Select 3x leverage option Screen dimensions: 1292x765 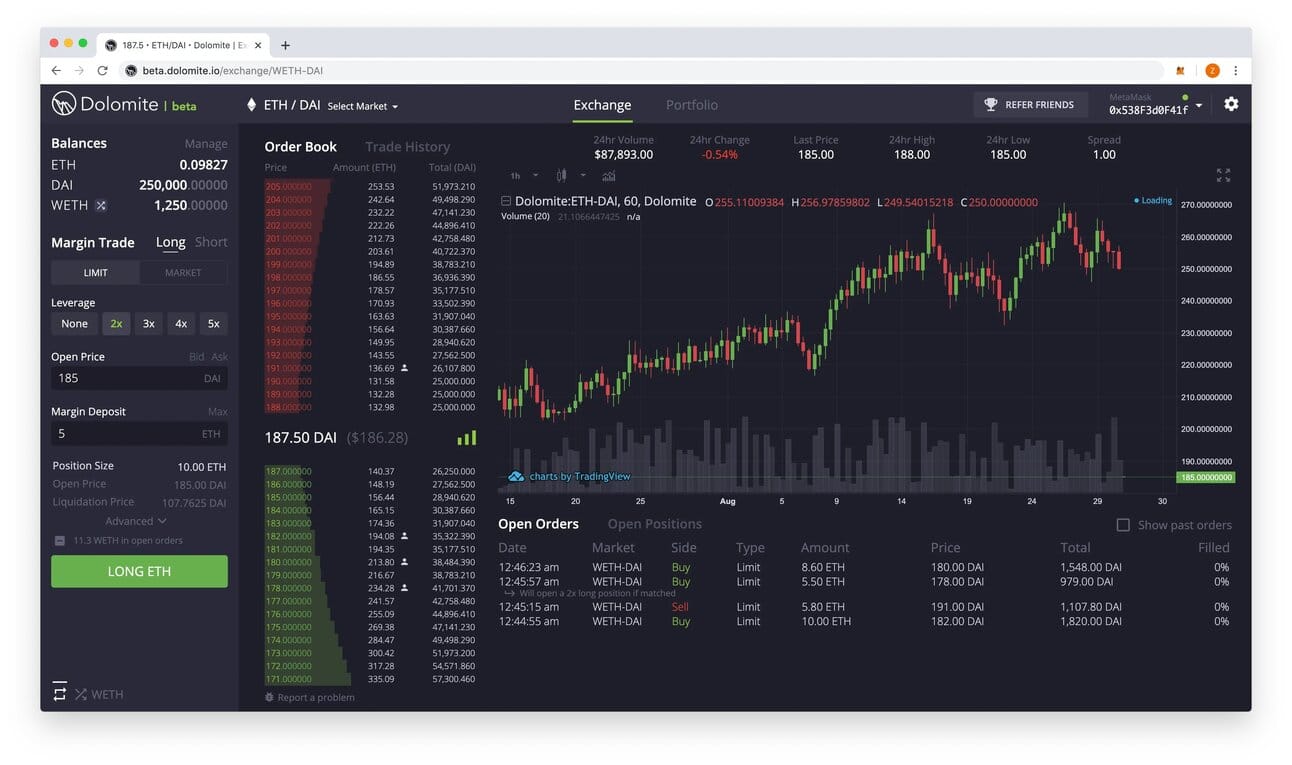[149, 324]
